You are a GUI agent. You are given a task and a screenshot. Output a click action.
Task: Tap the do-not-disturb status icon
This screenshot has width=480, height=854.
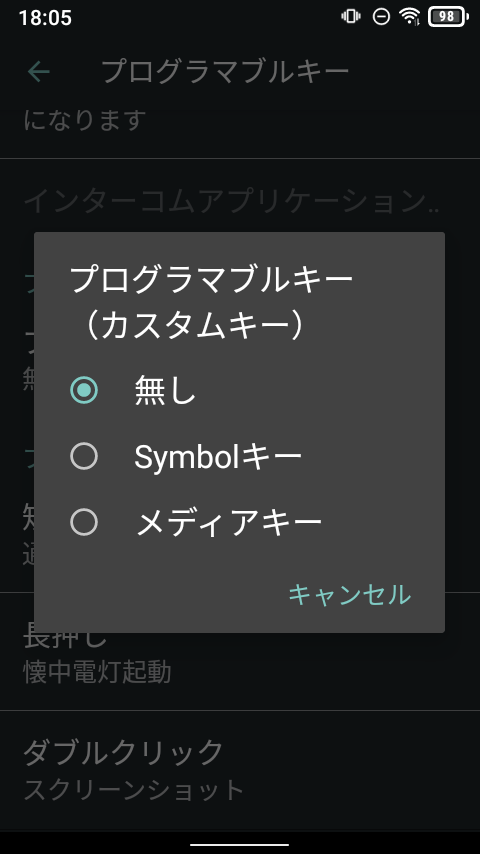click(x=381, y=17)
